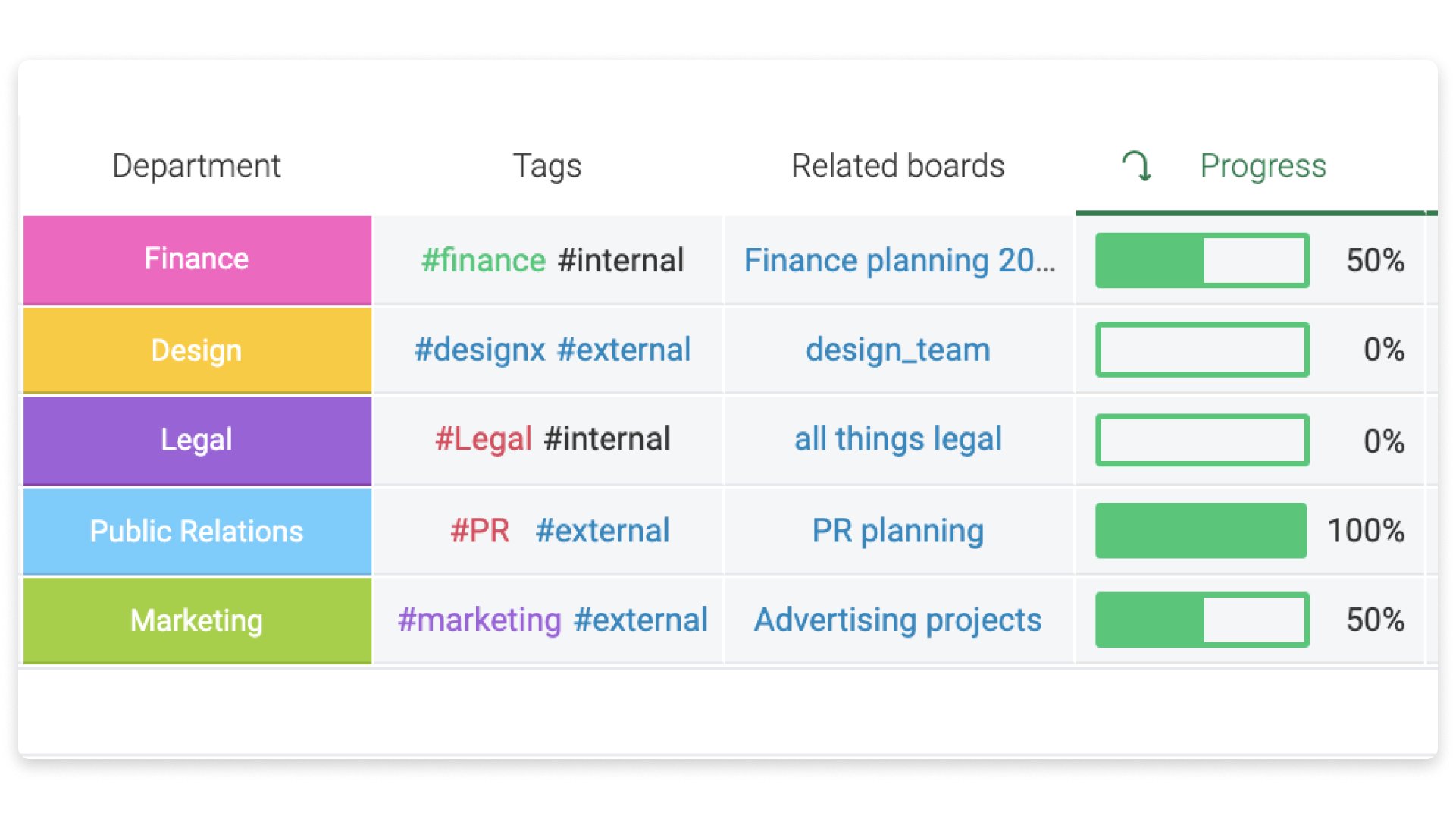1456x819 pixels.
Task: Open the yellow Design status cell
Action: (197, 350)
